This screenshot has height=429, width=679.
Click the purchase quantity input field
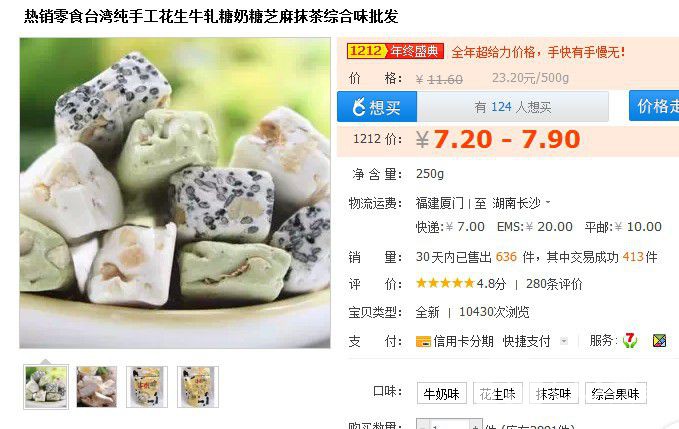[449, 424]
